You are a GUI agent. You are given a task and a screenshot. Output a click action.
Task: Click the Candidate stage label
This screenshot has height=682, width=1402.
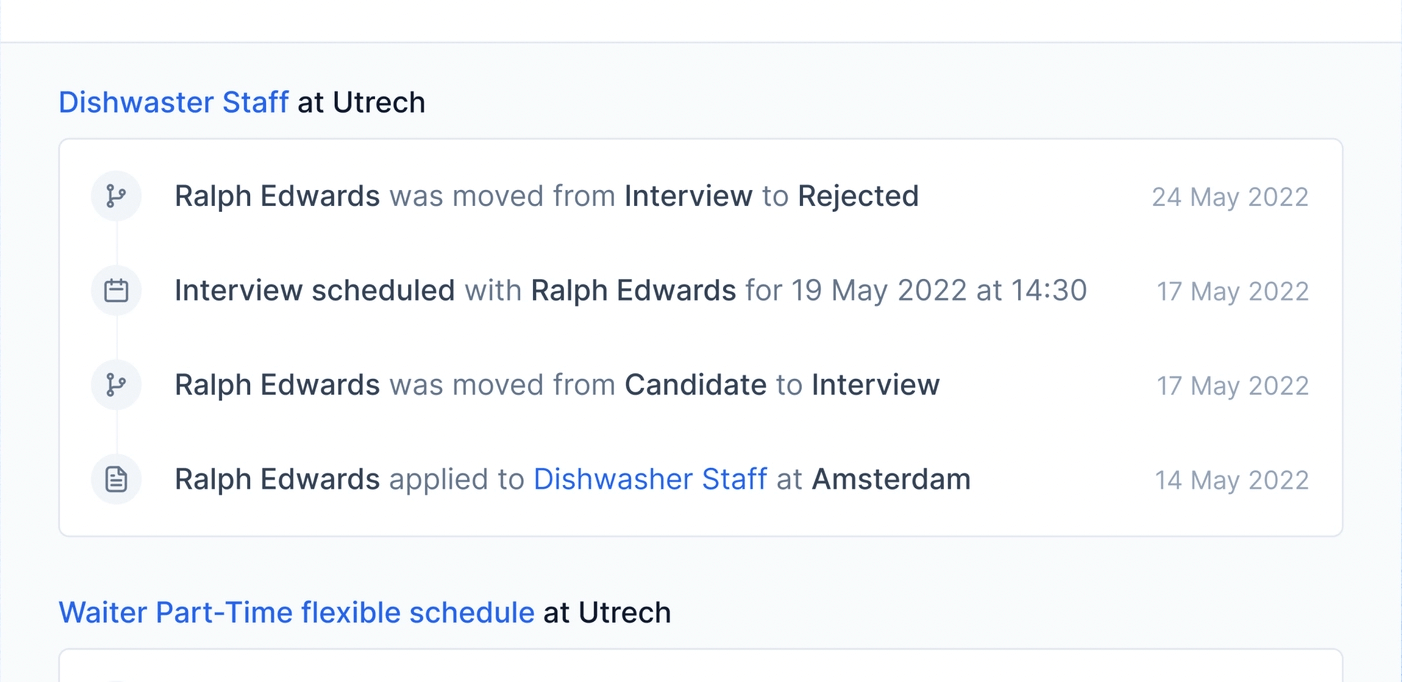point(695,385)
